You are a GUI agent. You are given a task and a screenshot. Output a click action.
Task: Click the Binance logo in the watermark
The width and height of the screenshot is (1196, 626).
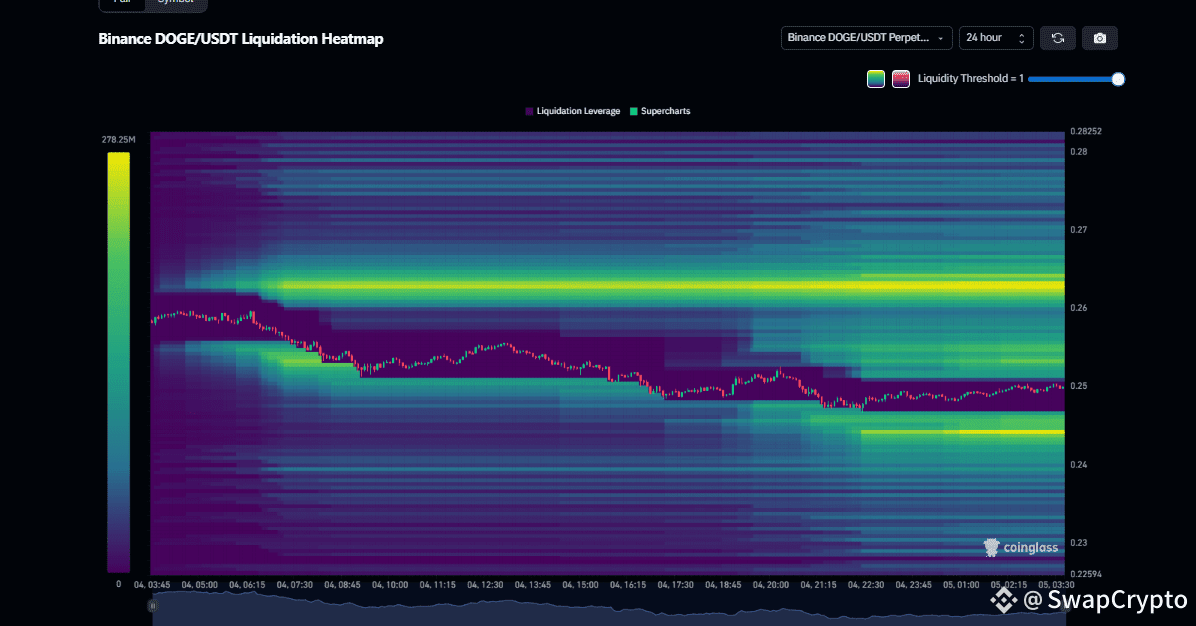[1003, 600]
